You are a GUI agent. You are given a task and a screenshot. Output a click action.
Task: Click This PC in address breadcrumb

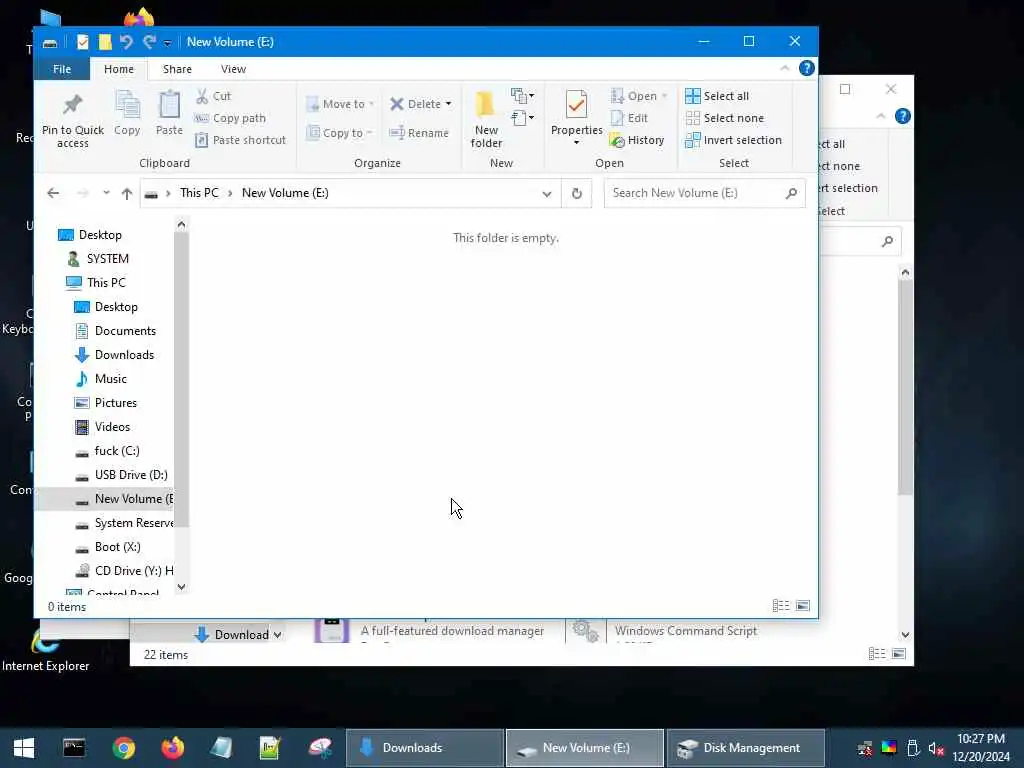coord(199,193)
